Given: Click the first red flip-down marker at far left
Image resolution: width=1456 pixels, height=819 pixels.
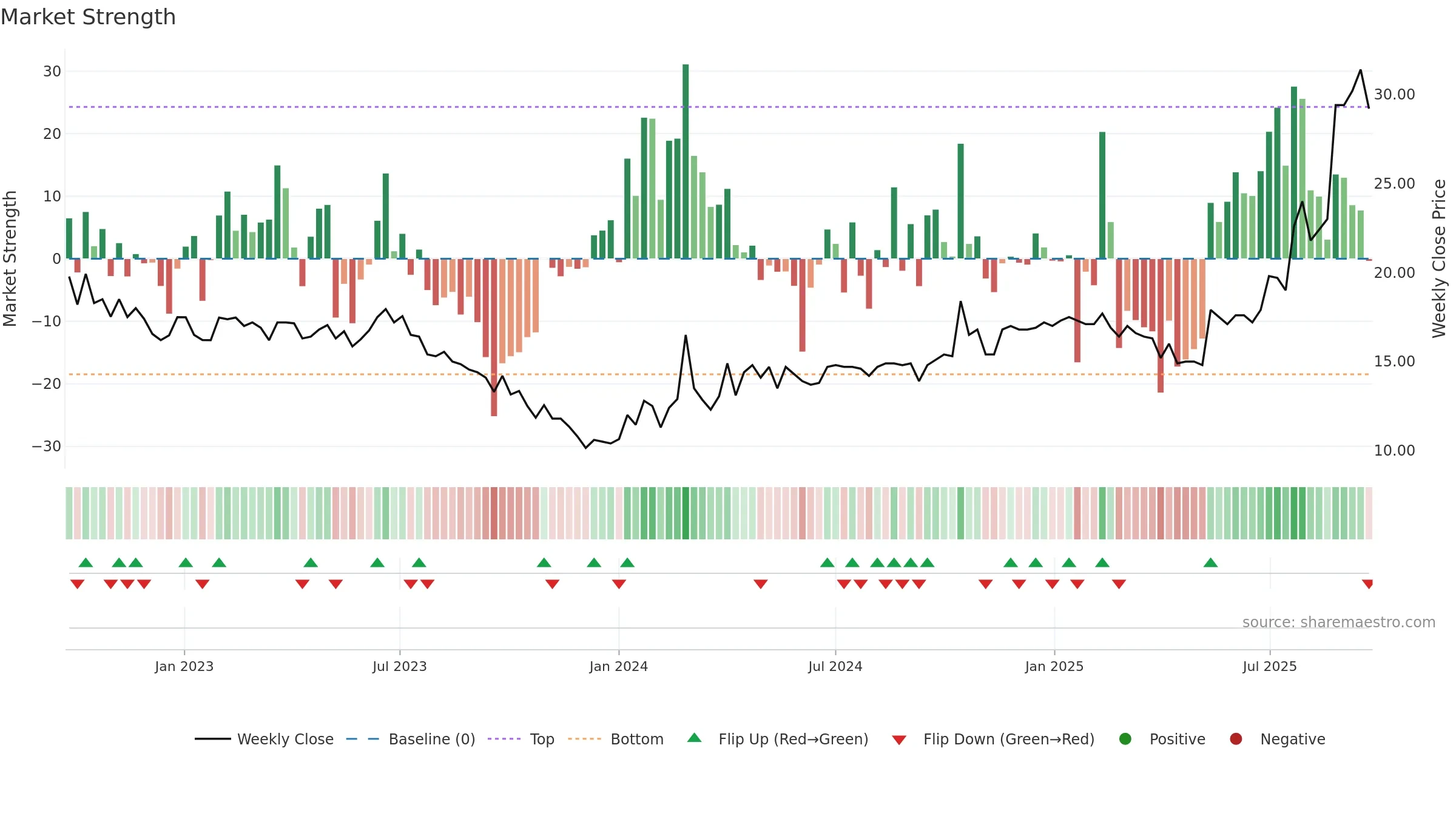Looking at the screenshot, I should click(77, 584).
